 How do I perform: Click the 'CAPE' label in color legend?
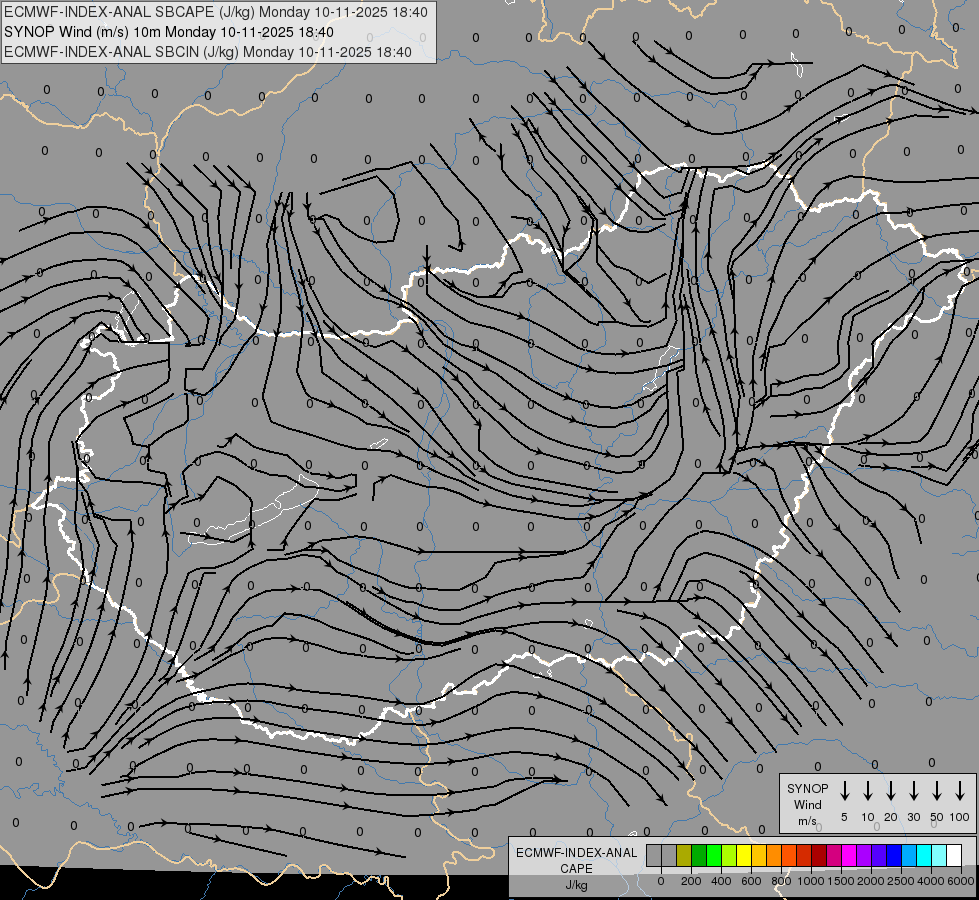(x=576, y=869)
